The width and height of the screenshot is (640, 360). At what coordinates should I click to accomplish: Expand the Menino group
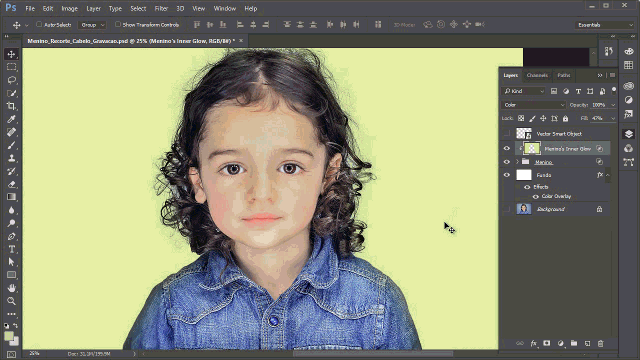[x=518, y=162]
